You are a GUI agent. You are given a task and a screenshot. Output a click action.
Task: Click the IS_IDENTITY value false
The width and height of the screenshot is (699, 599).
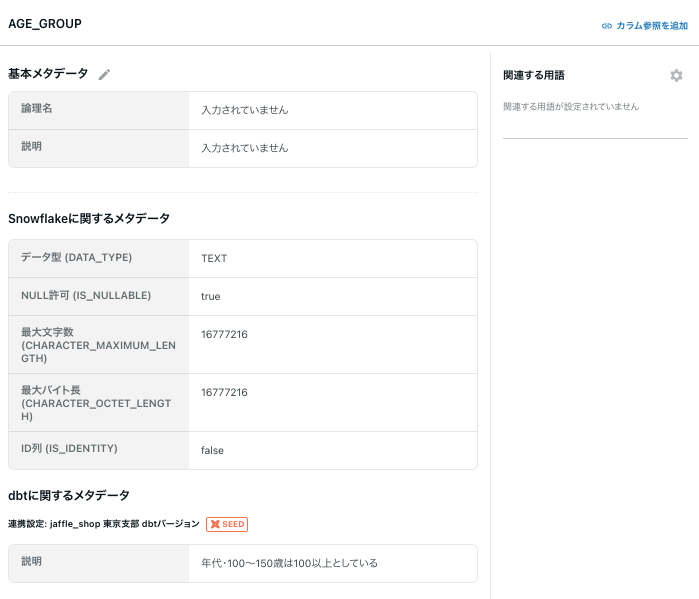(212, 451)
